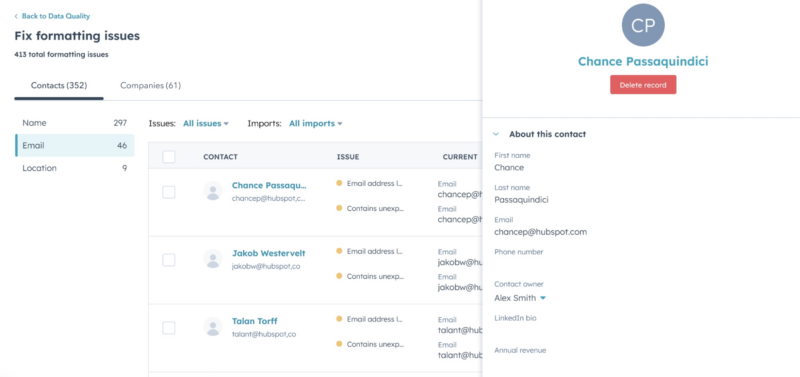Tick the checkbox for Jakob Westervelt
Screen dimensions: 800x377
169,260
